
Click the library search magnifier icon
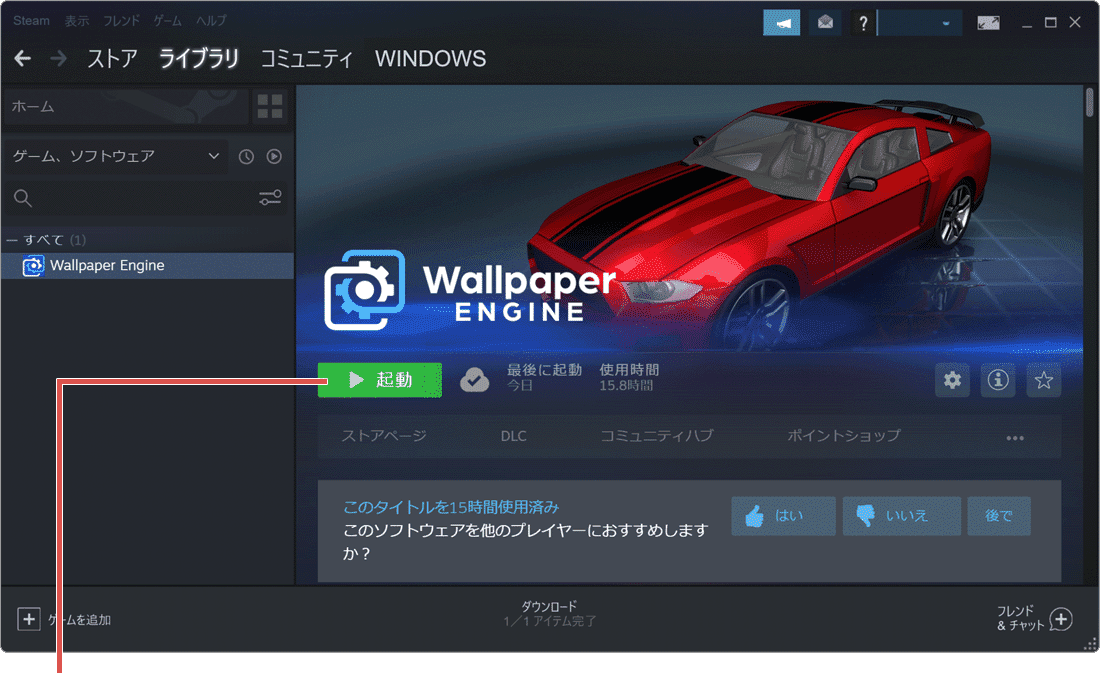[23, 198]
